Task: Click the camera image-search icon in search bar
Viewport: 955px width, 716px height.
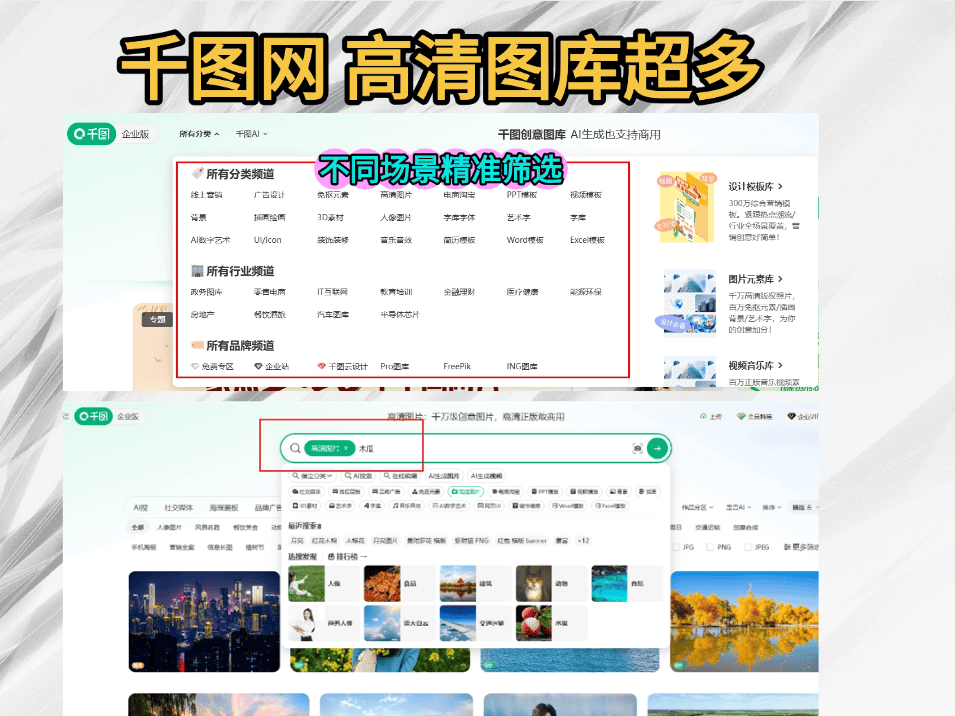Action: 637,449
